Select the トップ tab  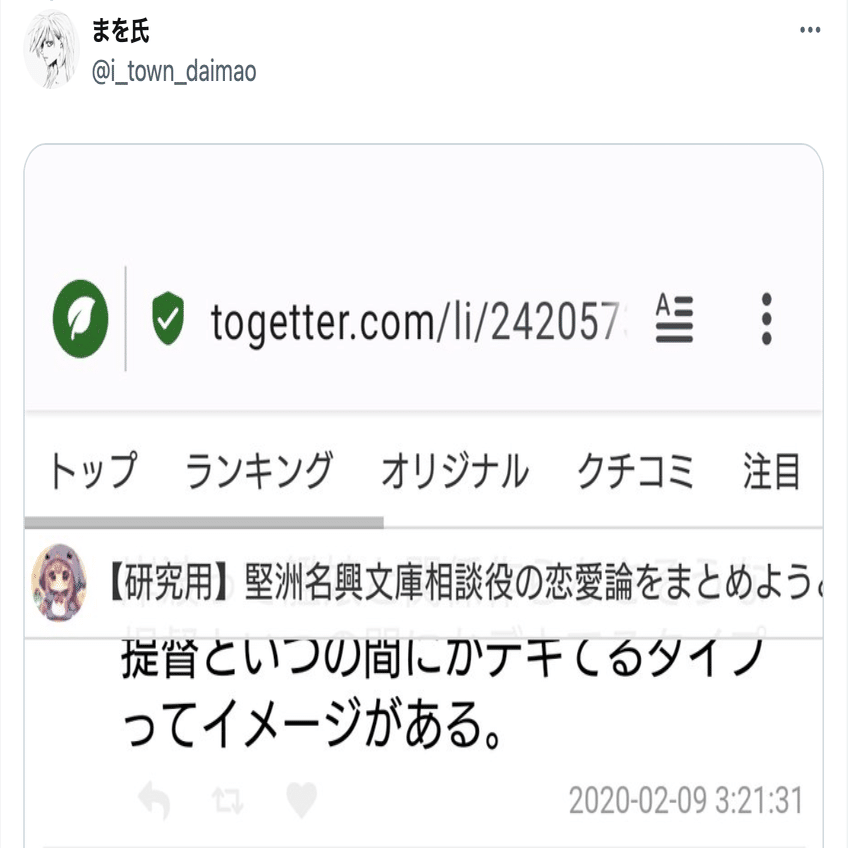(94, 471)
